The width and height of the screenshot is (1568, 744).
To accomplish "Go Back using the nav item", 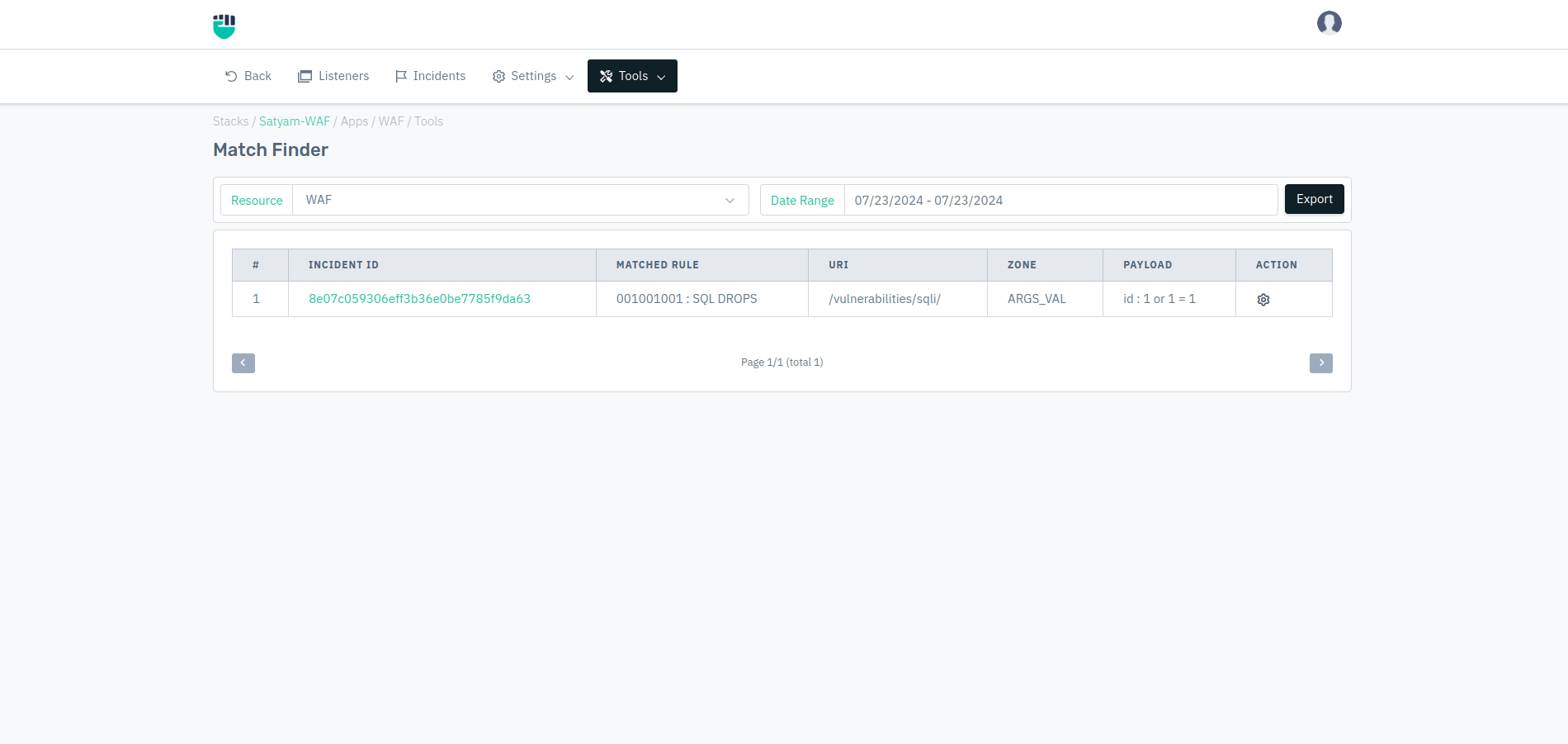I will tap(248, 76).
